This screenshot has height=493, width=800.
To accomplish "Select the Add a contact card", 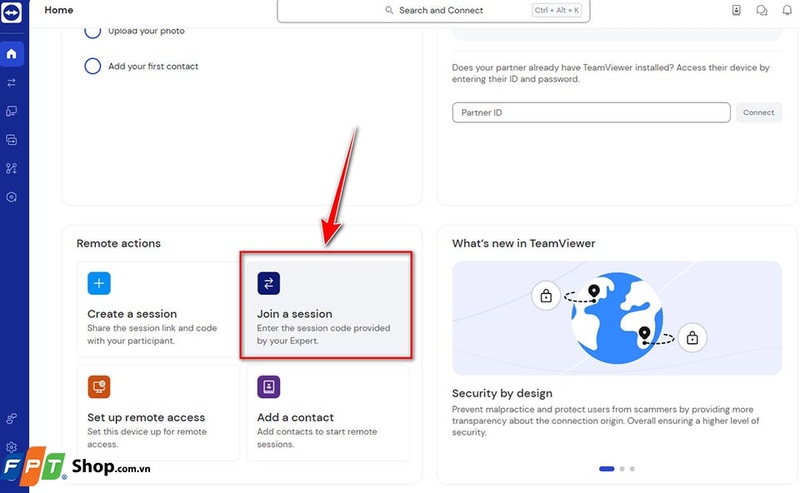I will 326,412.
